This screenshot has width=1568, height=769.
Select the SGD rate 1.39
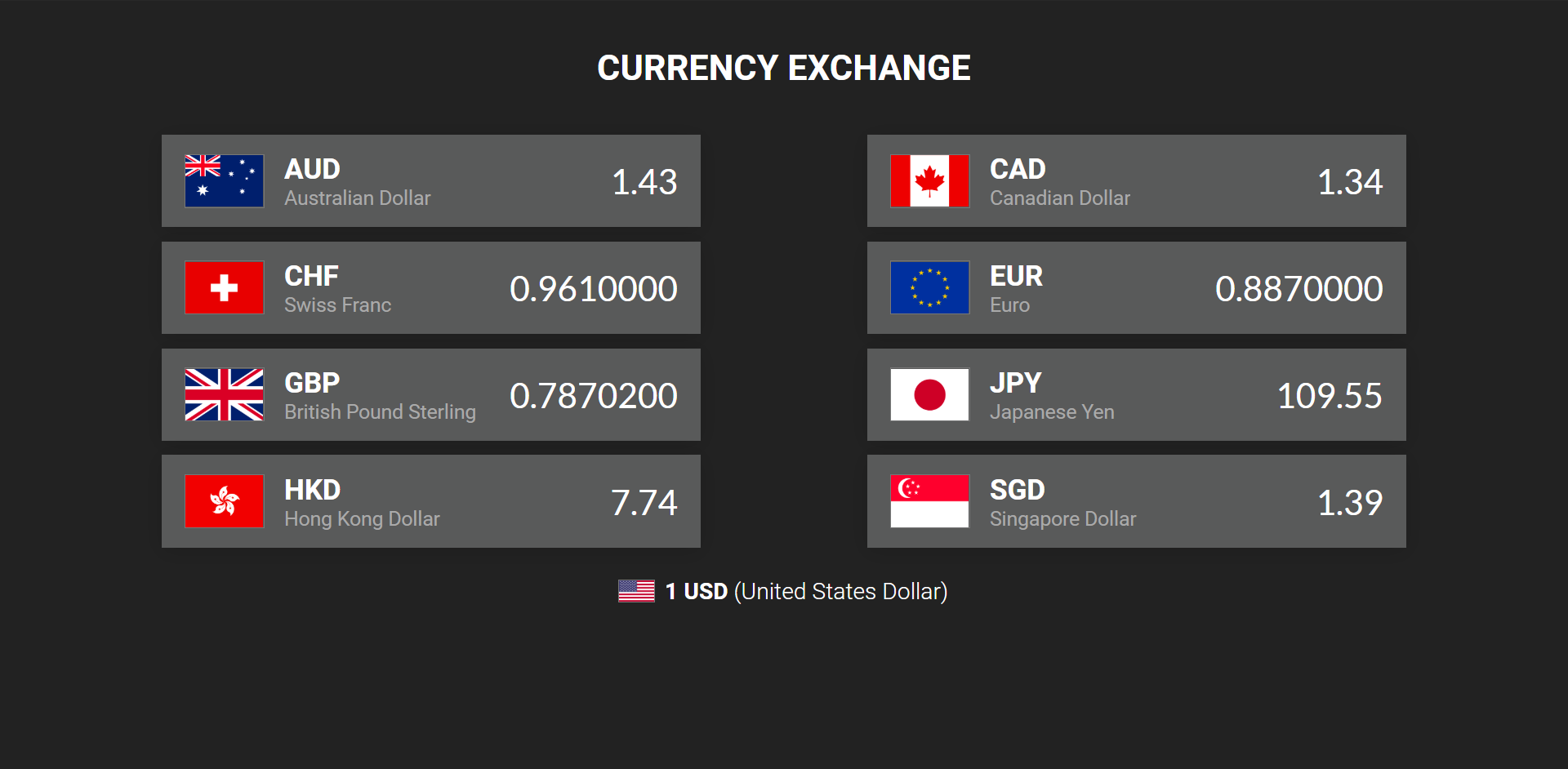pos(1350,503)
